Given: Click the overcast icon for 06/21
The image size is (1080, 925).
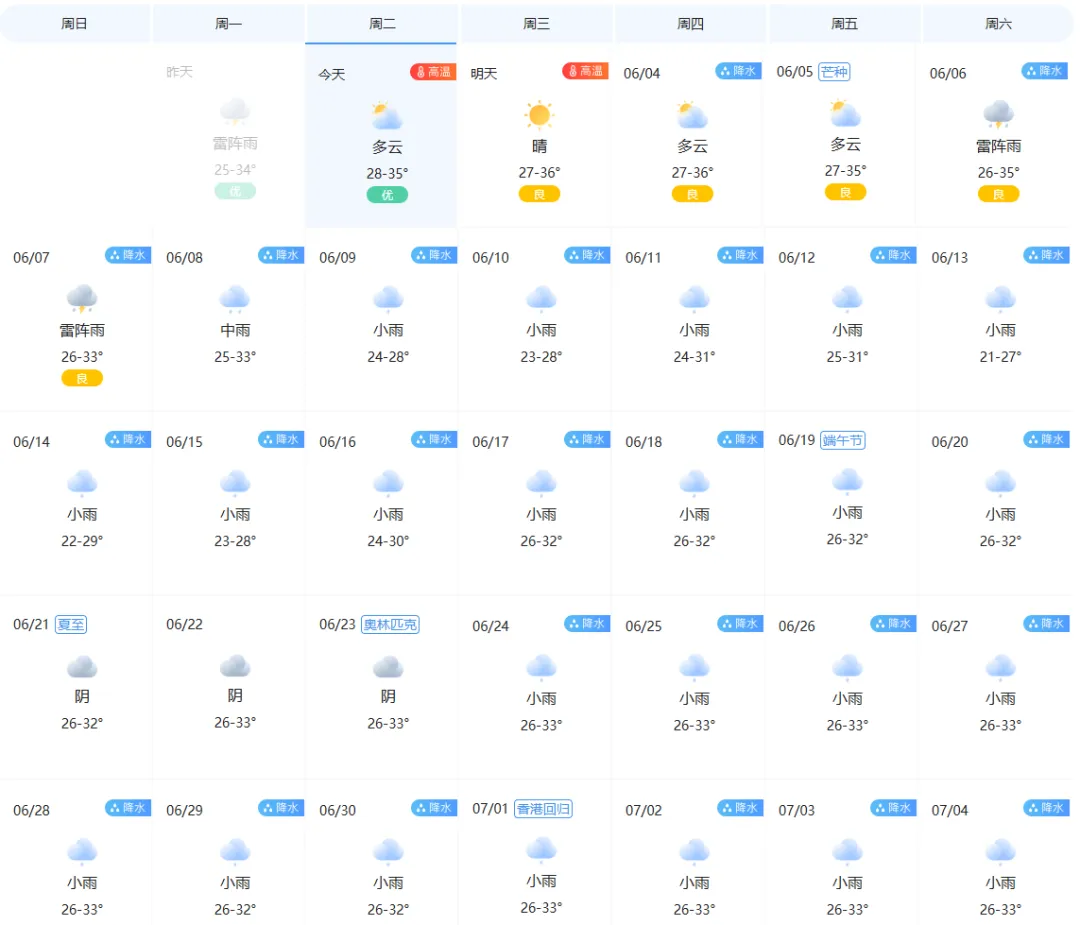Looking at the screenshot, I should 82,667.
